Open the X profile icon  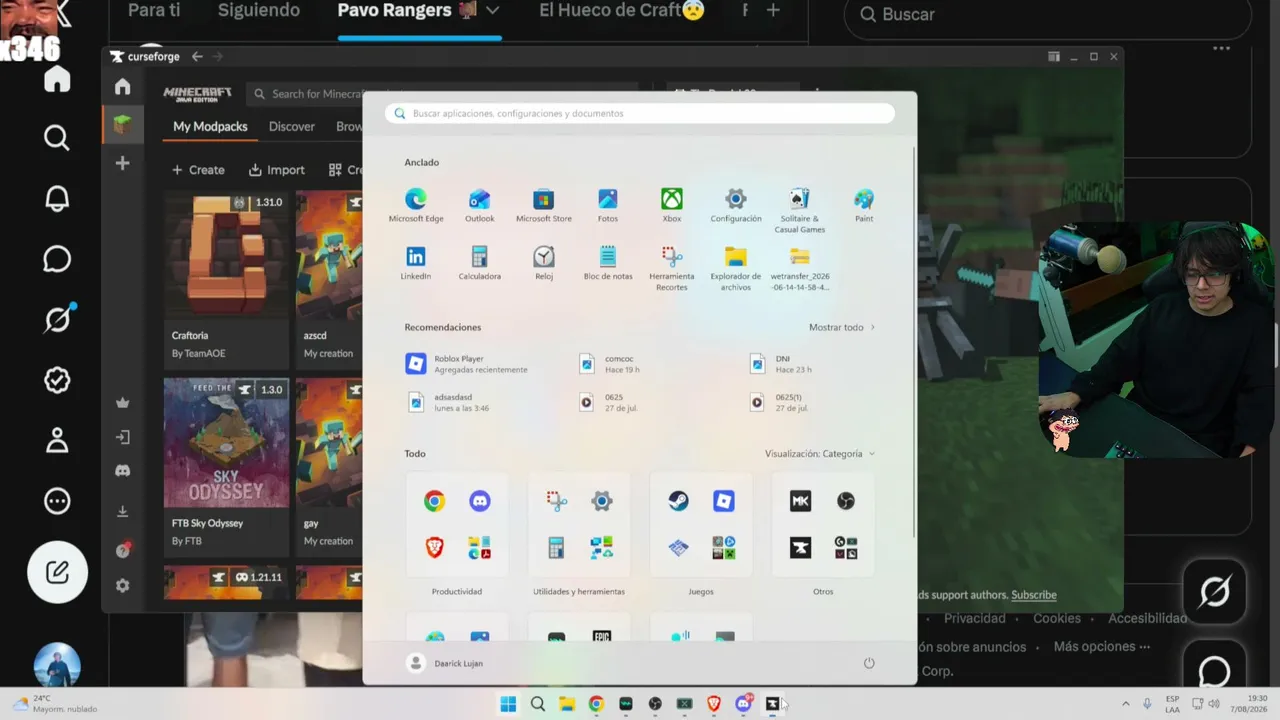point(57,440)
